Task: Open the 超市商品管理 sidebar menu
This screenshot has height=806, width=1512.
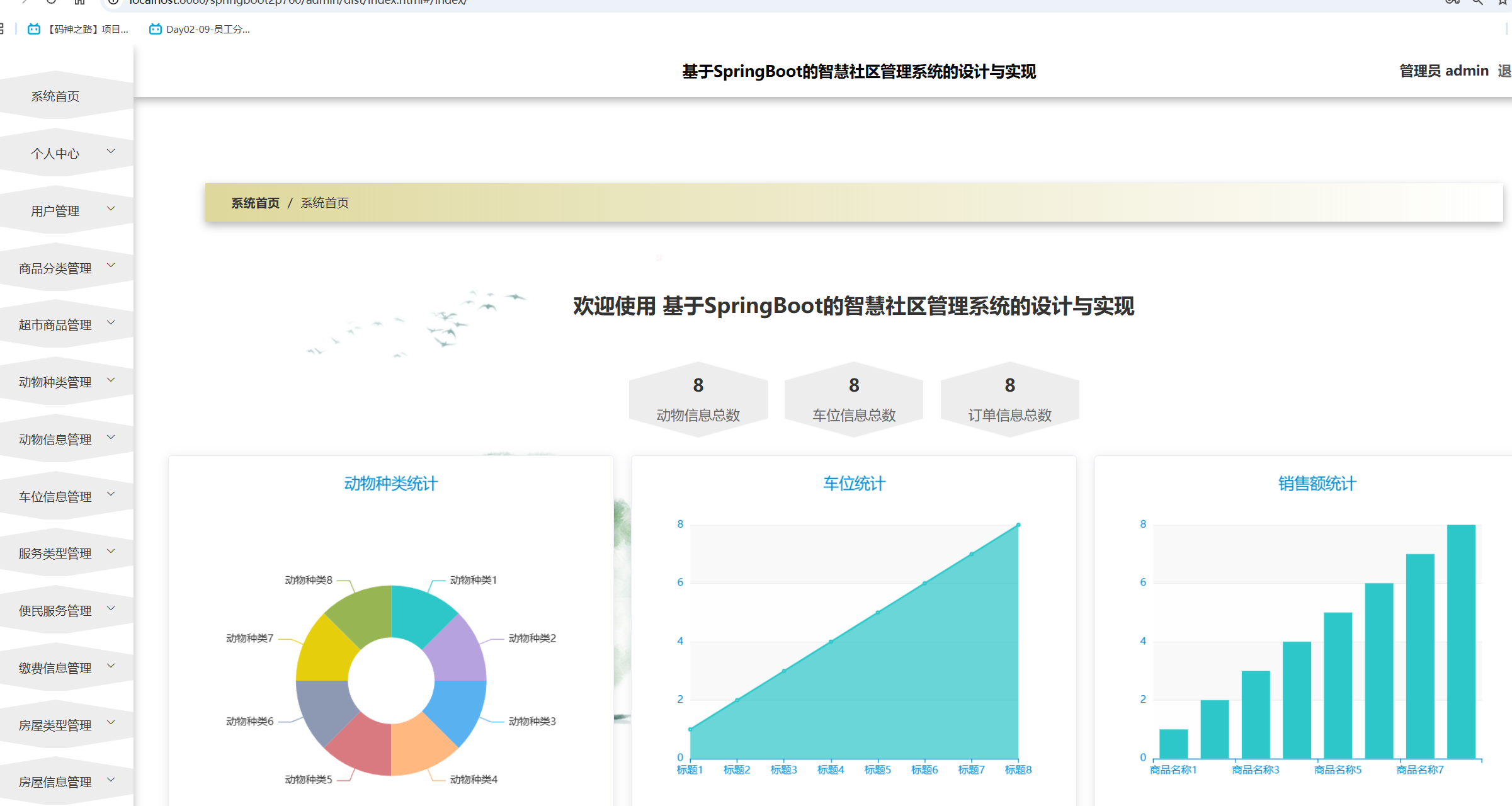Action: [55, 325]
